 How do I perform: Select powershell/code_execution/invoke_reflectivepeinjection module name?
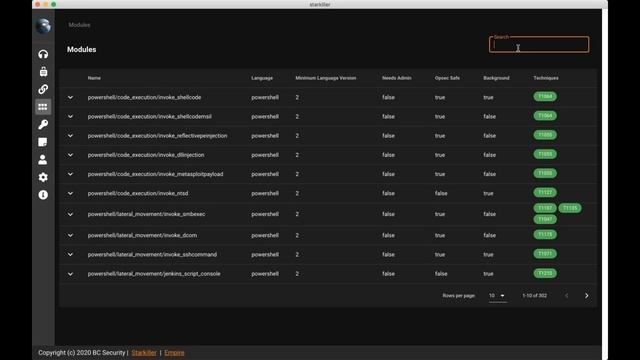pos(157,136)
